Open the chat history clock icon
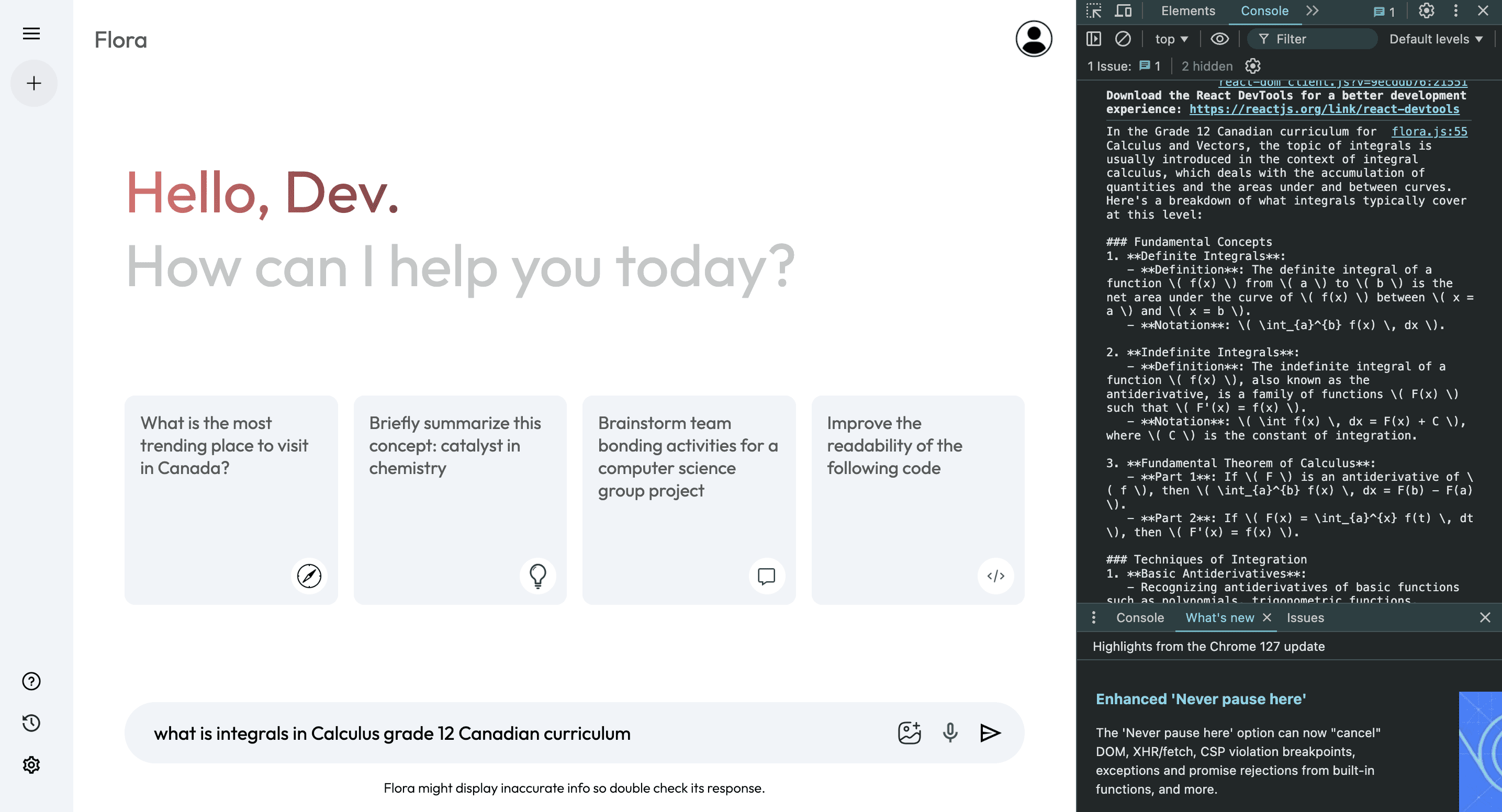The width and height of the screenshot is (1502, 812). click(x=31, y=723)
